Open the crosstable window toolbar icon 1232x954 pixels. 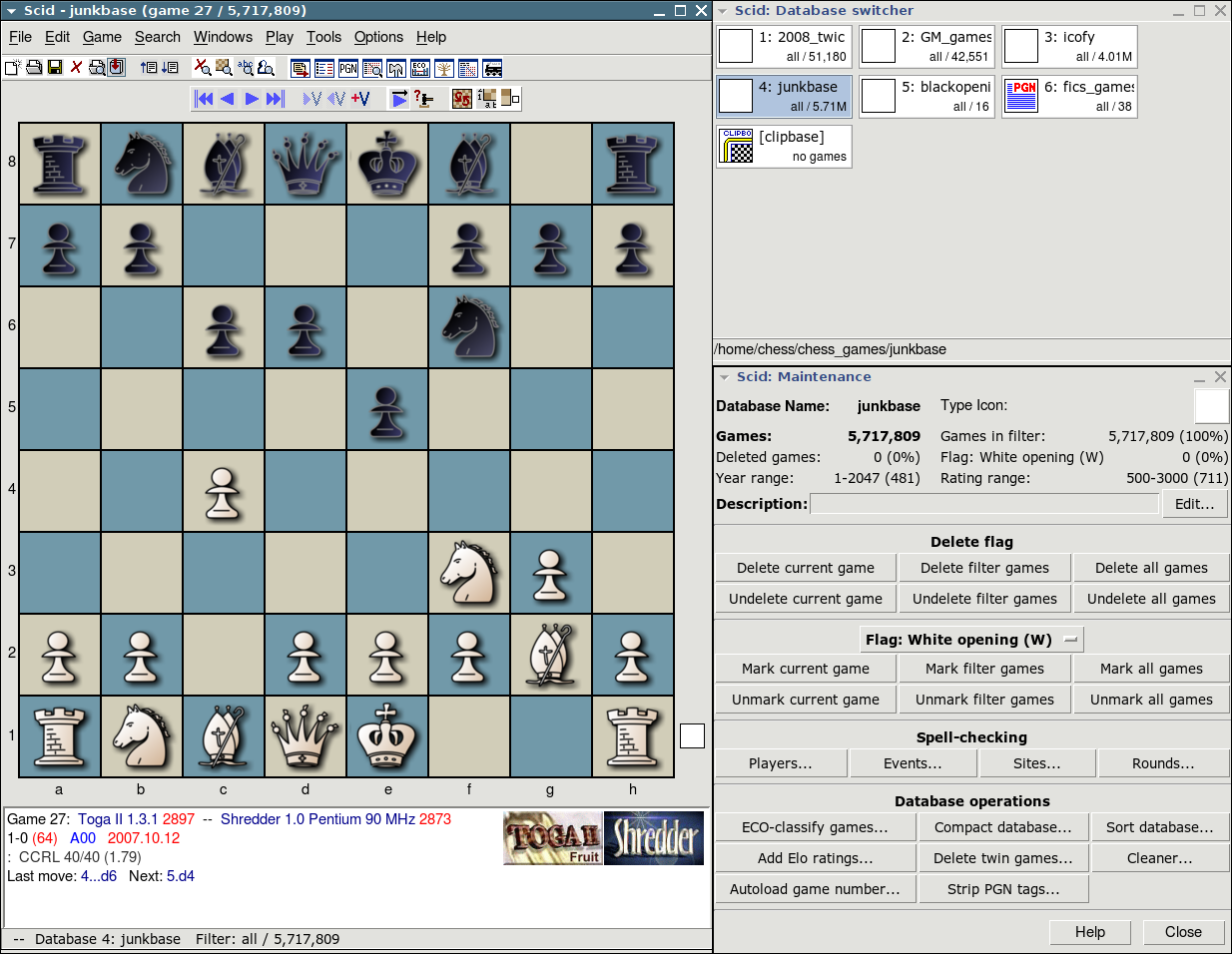(x=468, y=69)
